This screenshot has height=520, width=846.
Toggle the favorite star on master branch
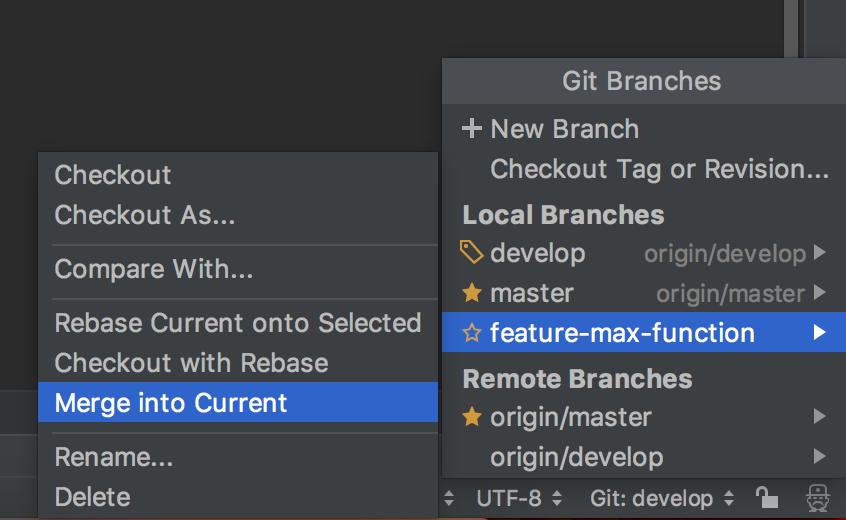(472, 293)
